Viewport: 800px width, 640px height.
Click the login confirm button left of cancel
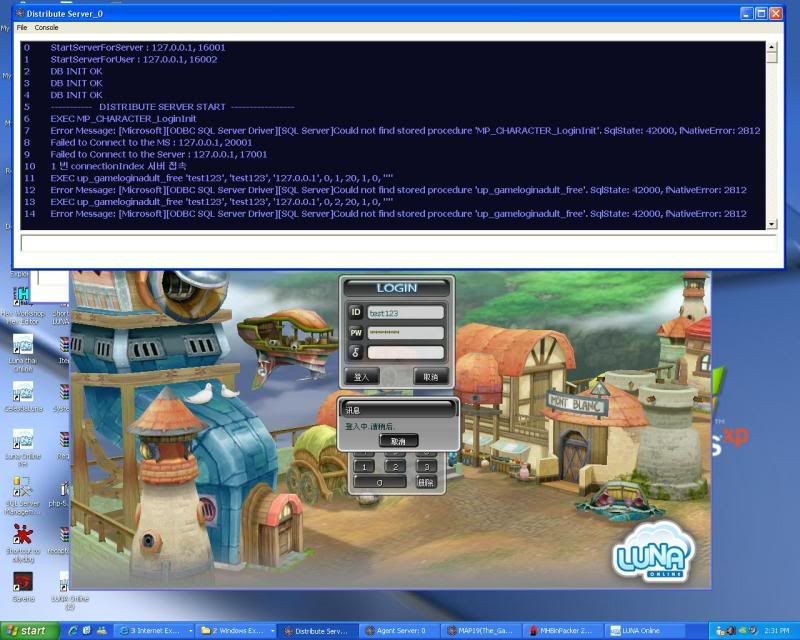click(x=361, y=377)
